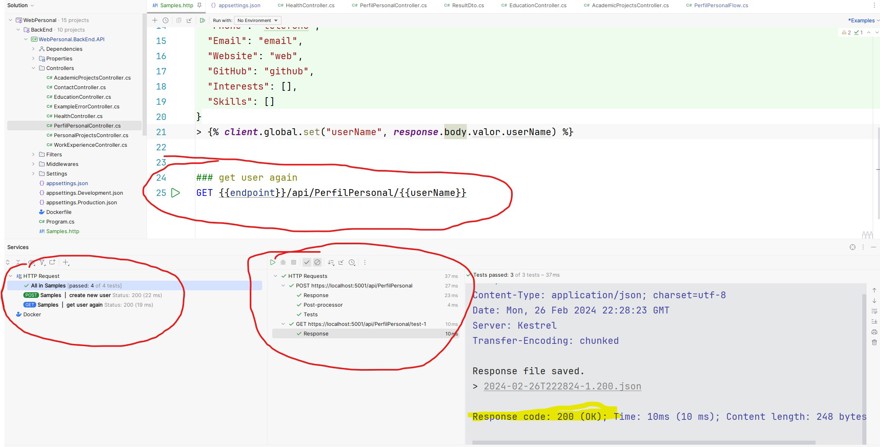Select the POST Samples create new user entry
This screenshot has height=447, width=880.
[x=93, y=295]
